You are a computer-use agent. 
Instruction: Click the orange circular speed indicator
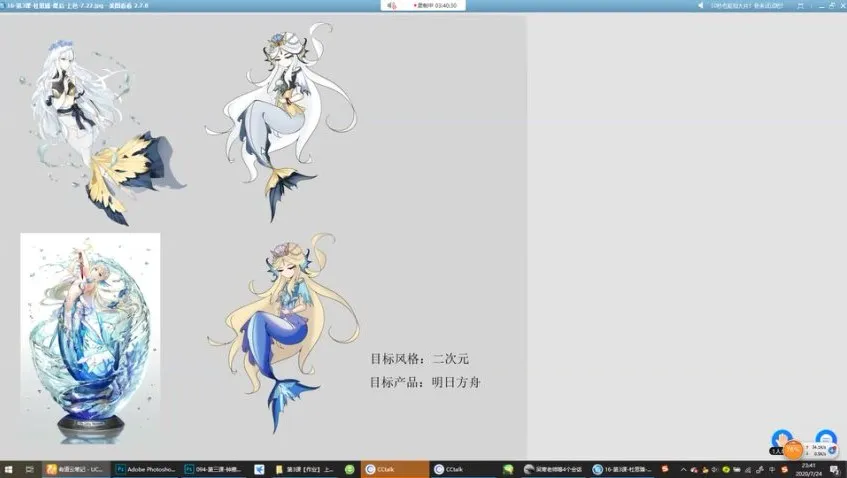(793, 450)
